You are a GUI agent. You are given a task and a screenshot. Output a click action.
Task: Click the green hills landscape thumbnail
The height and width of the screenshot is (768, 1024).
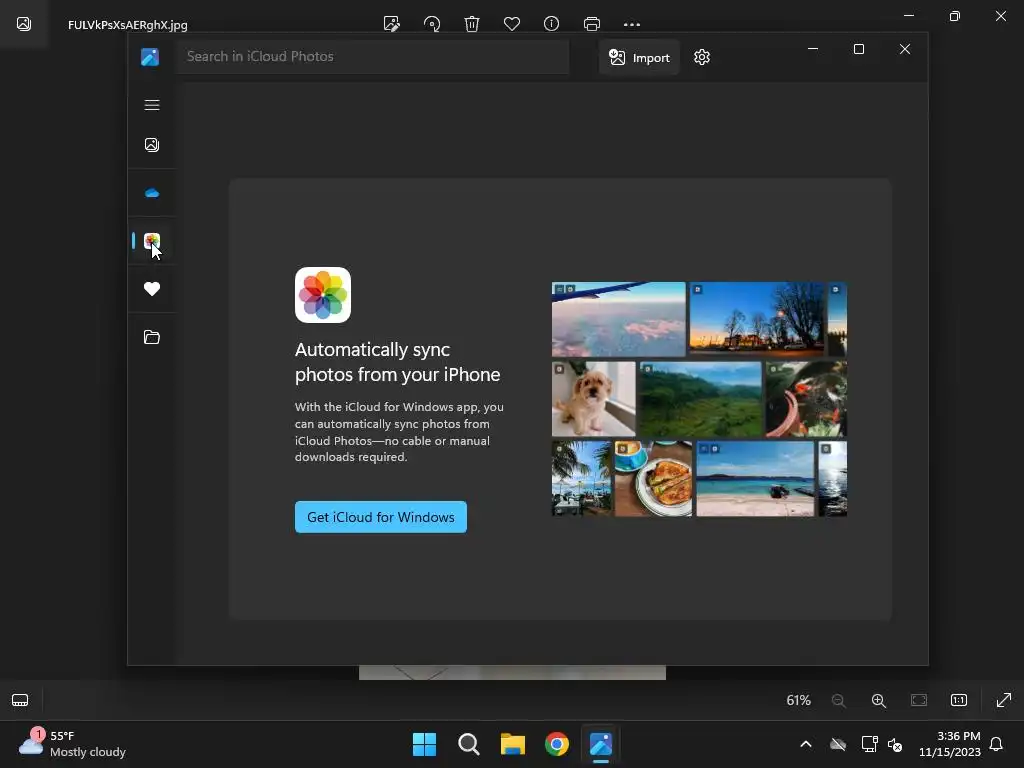coord(700,399)
